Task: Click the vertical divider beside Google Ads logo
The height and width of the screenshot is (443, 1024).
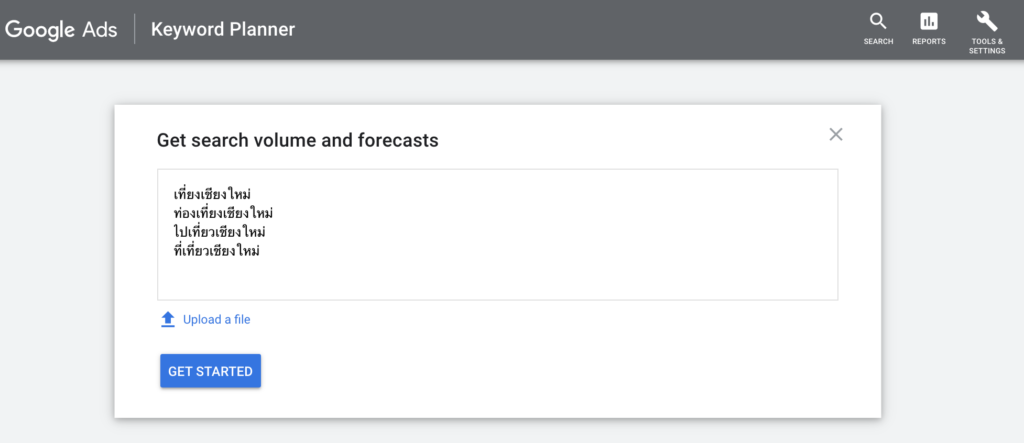Action: 135,29
